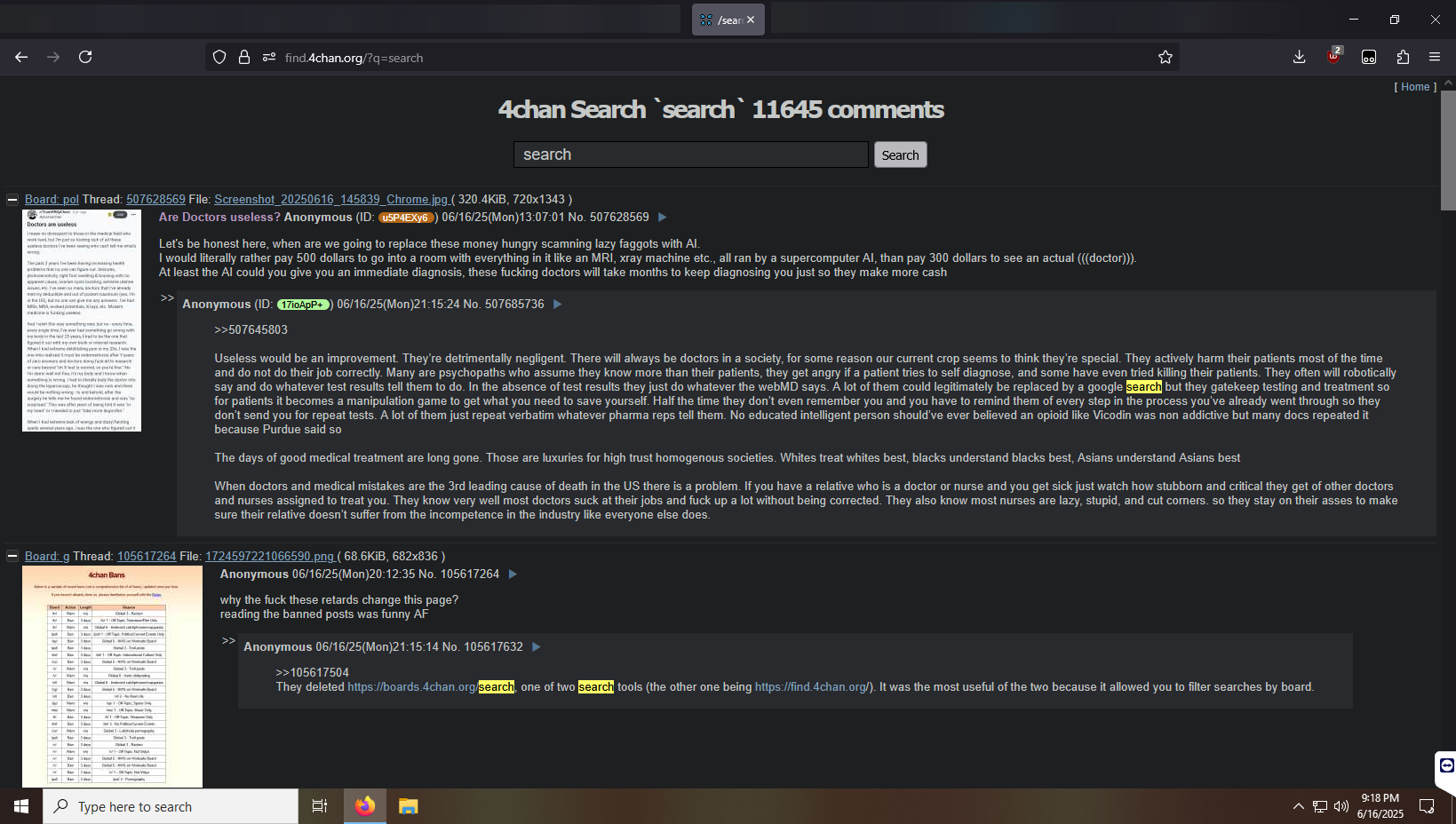Go to the Home link
Viewport: 1456px width, 824px height.
(x=1415, y=87)
